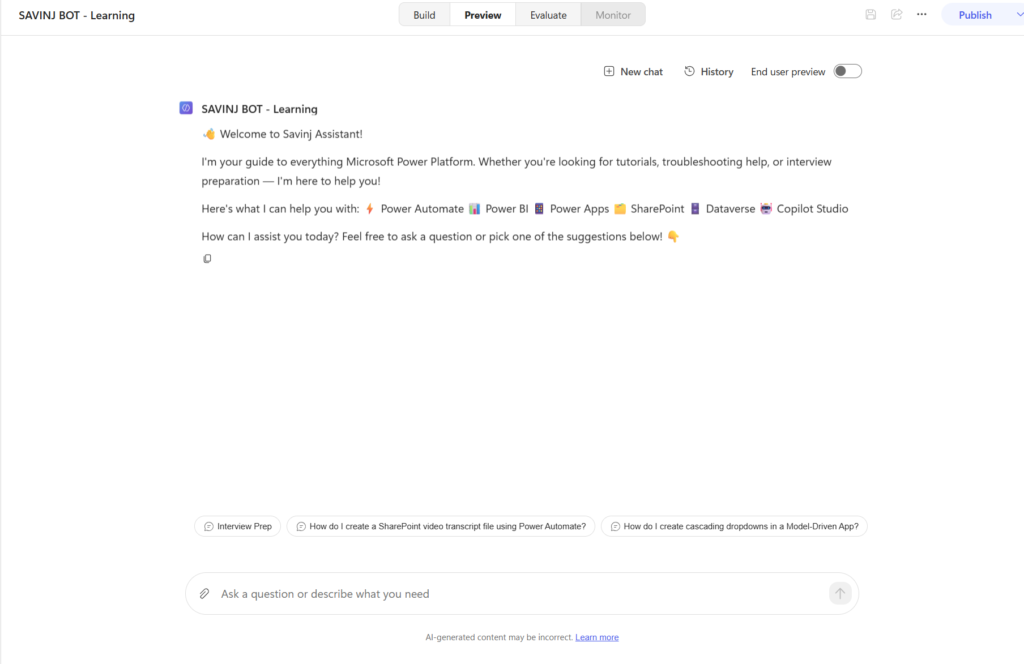Click the save icon in top bar
This screenshot has height=664, width=1024.
point(871,14)
